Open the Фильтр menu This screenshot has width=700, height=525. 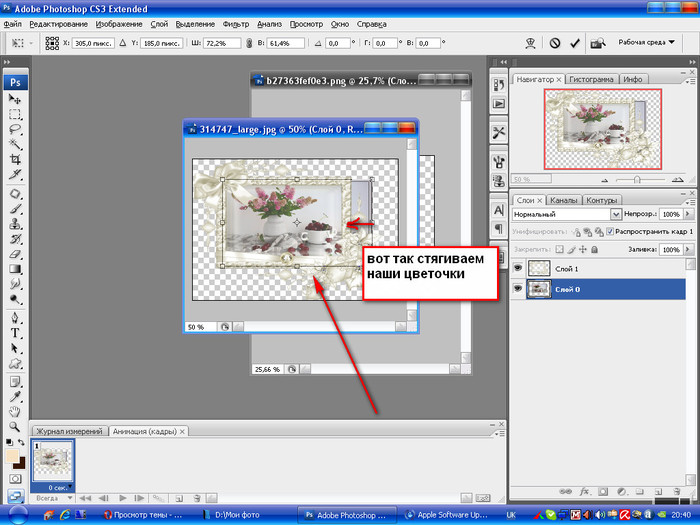point(237,23)
